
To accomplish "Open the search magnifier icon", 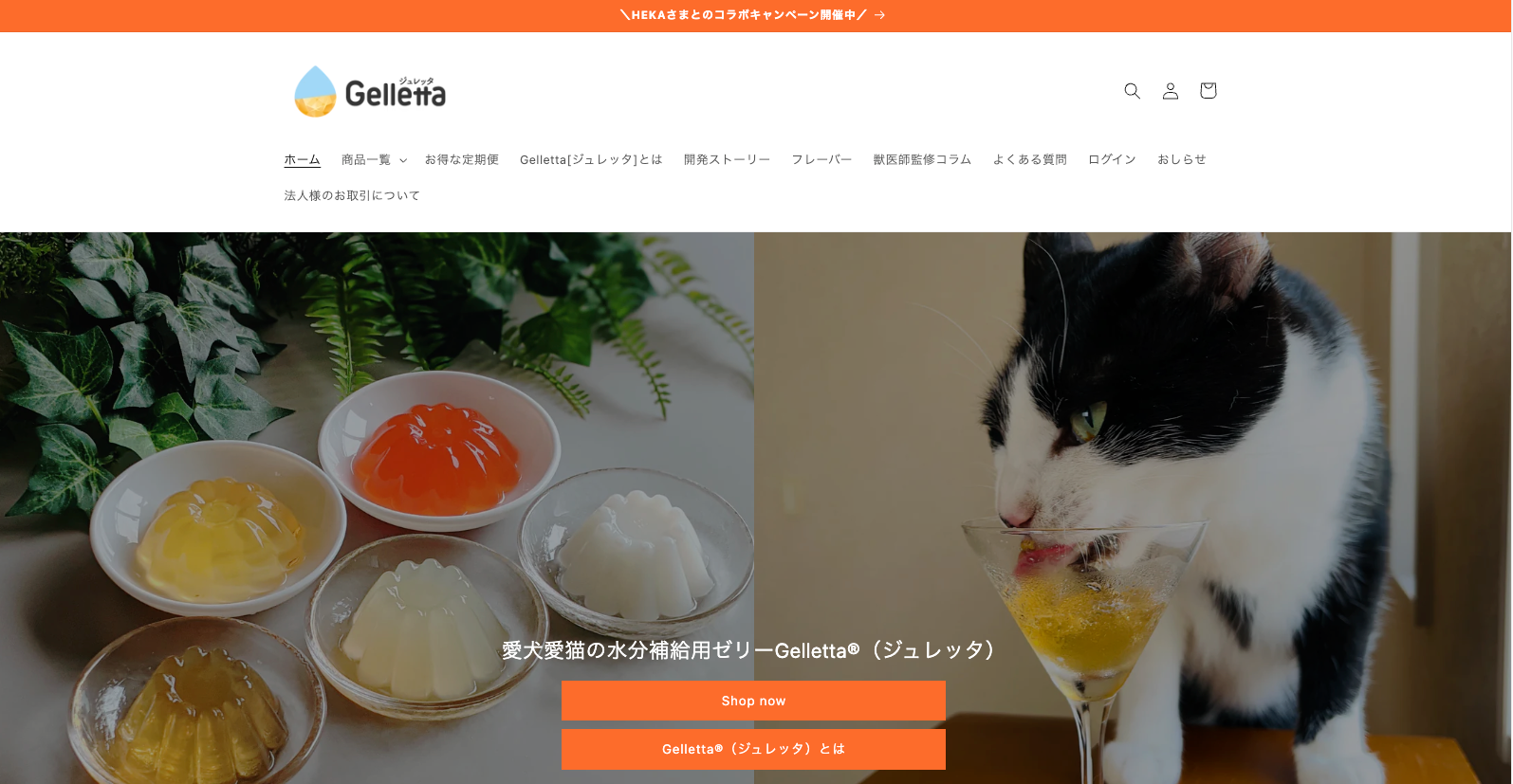I will point(1132,91).
